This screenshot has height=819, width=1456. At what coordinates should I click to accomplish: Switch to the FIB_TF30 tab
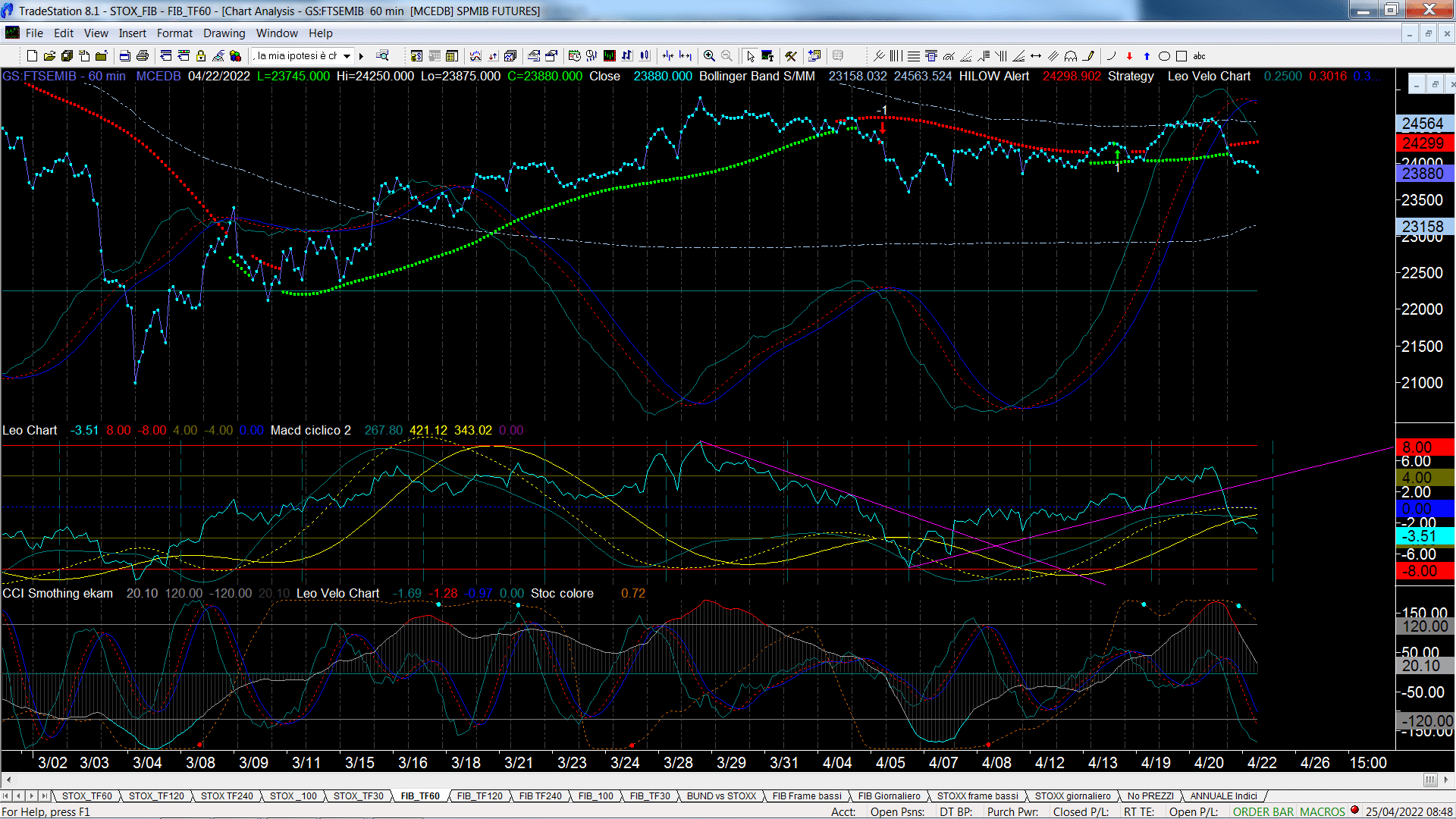pyautogui.click(x=650, y=796)
